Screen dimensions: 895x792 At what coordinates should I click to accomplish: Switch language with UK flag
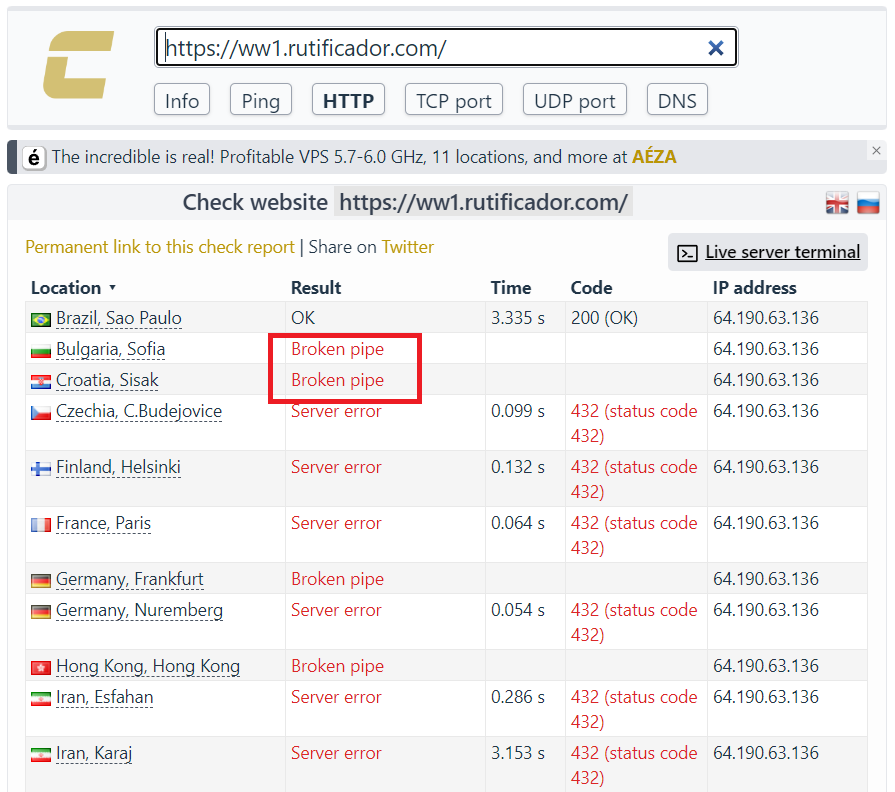click(837, 203)
